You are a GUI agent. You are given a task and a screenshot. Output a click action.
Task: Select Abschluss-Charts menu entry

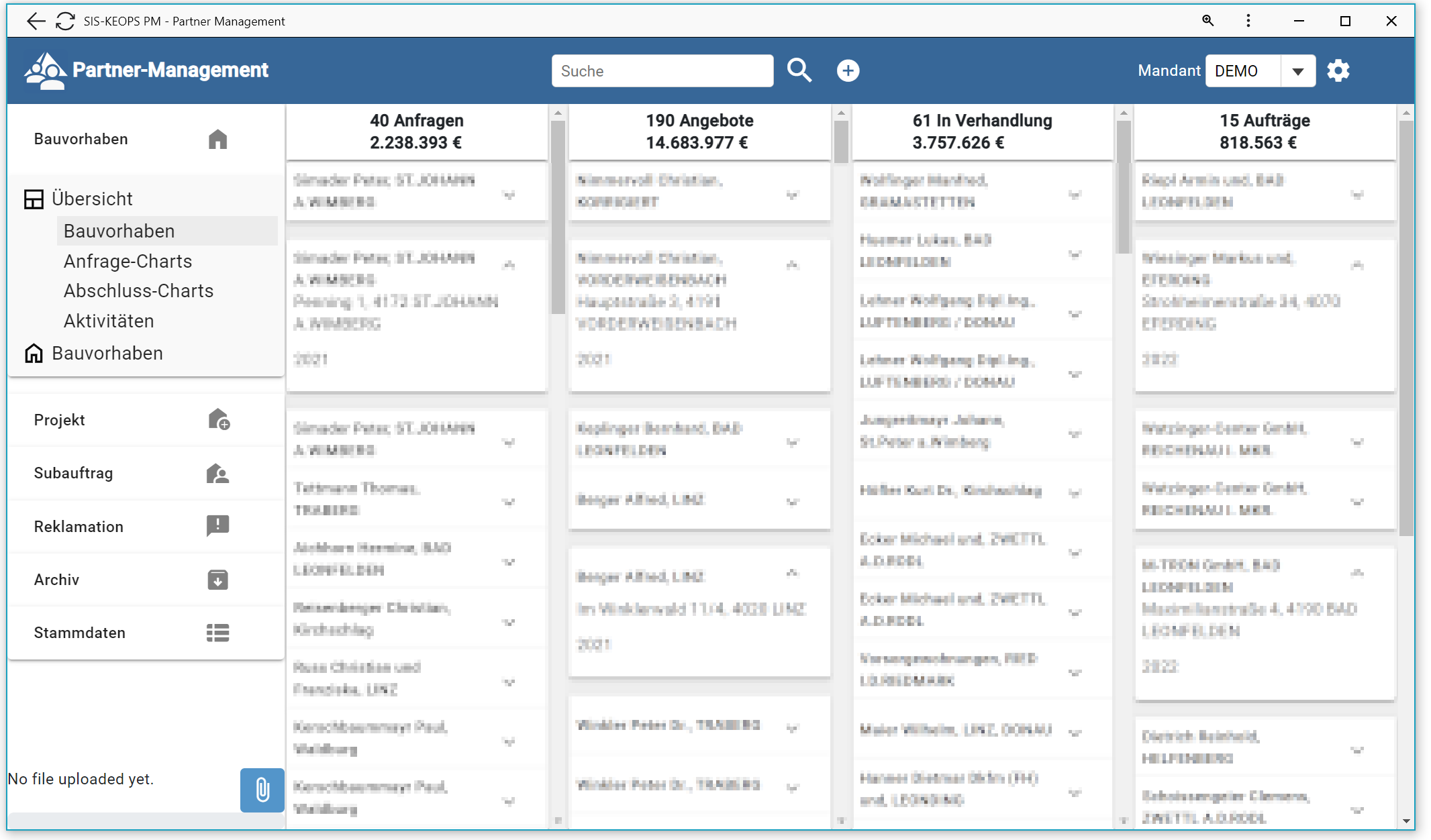(x=138, y=291)
